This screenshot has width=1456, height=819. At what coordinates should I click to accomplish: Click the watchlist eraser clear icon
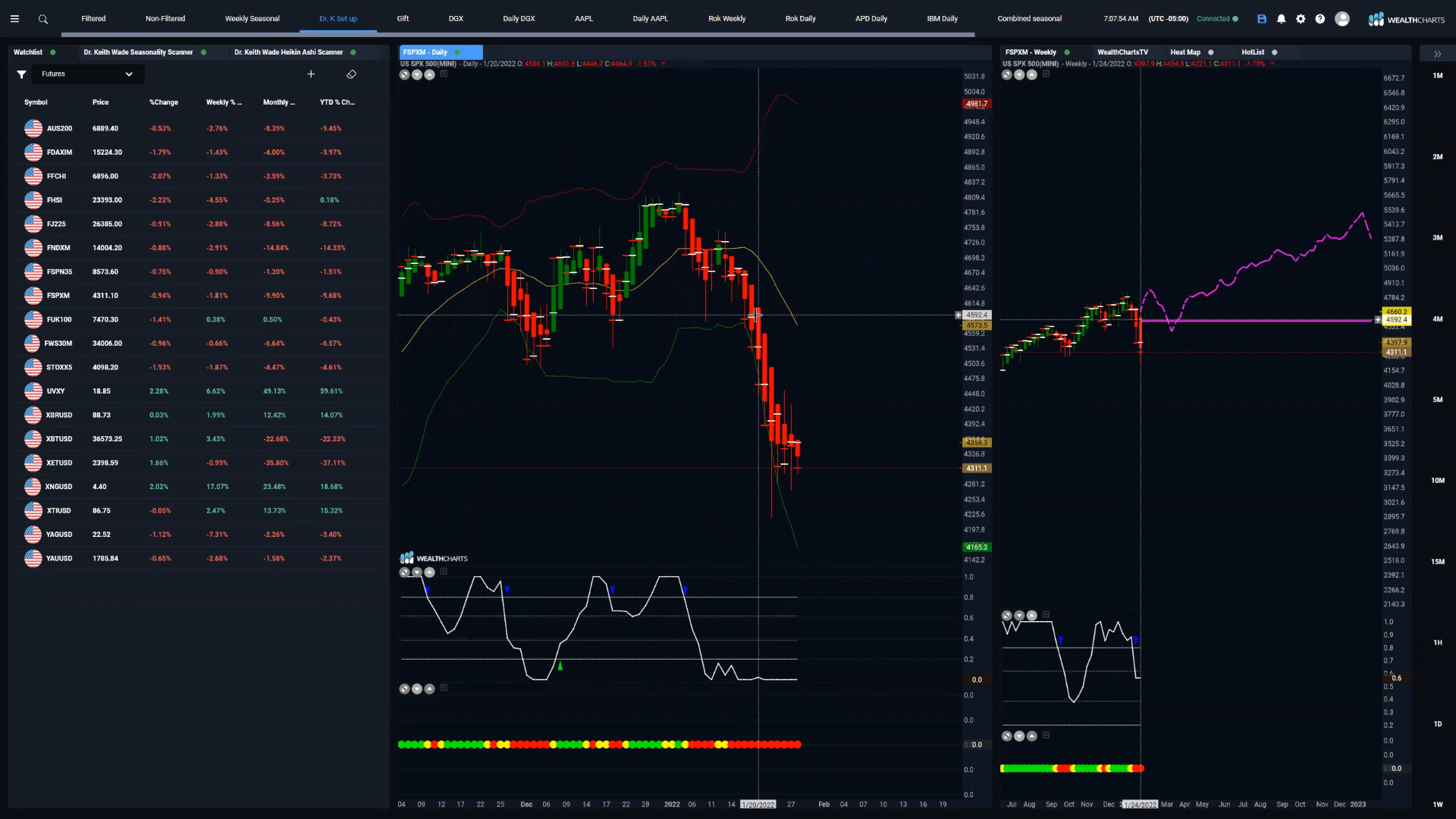351,74
